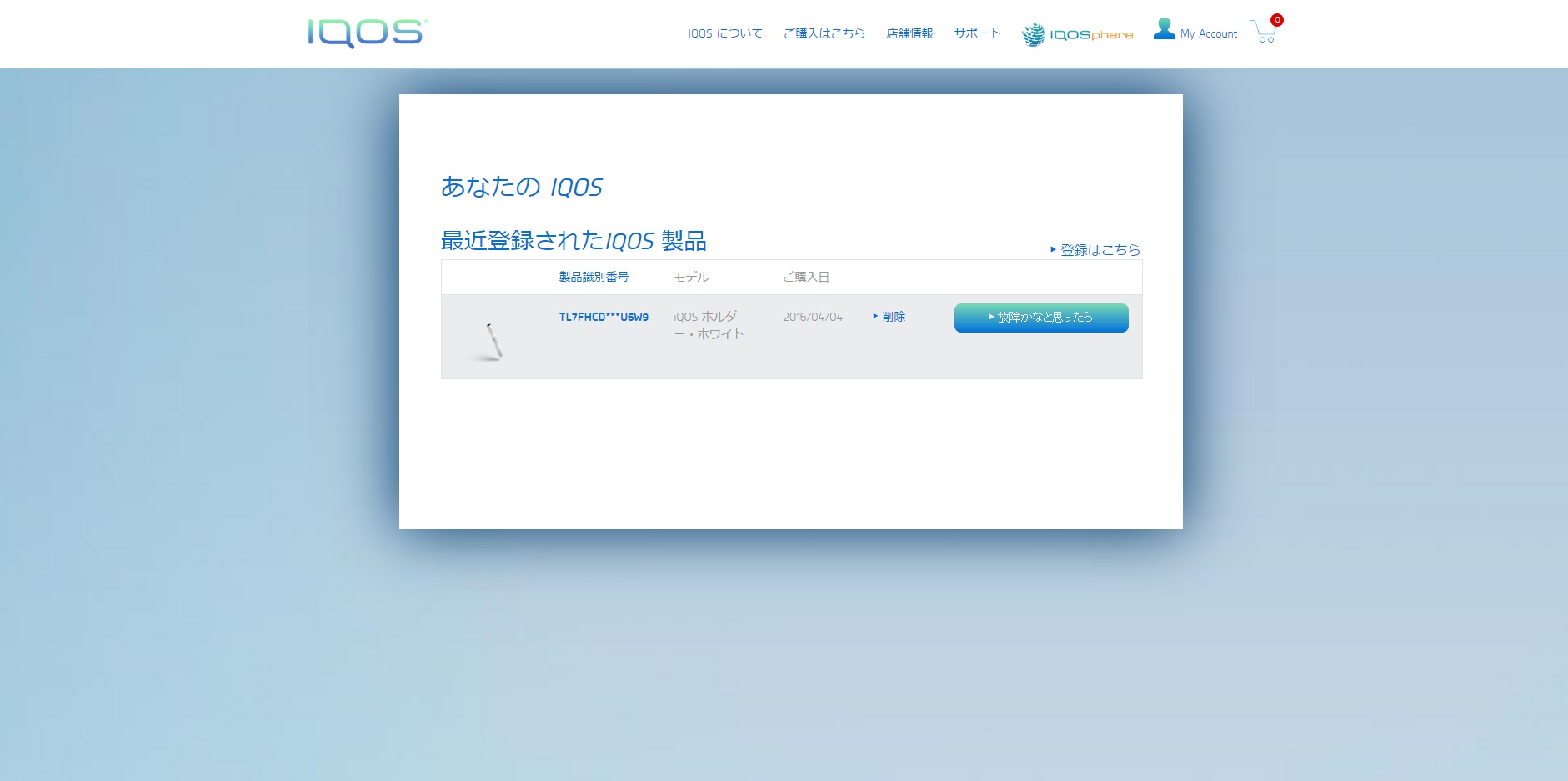This screenshot has height=781, width=1568.
Task: Open the IQOSphere page via its logo
Action: (x=1076, y=33)
